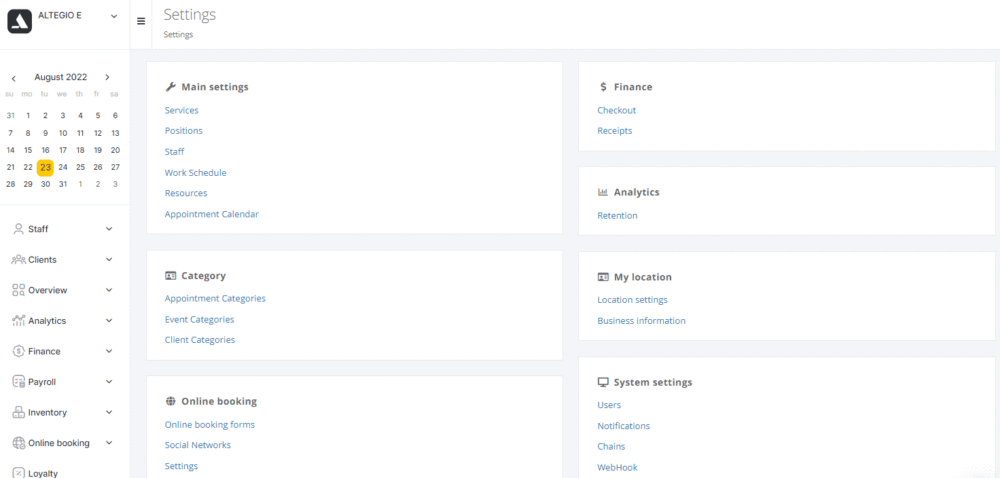Click the Payroll icon in sidebar
Viewport: 1000px width, 478px height.
pos(18,382)
